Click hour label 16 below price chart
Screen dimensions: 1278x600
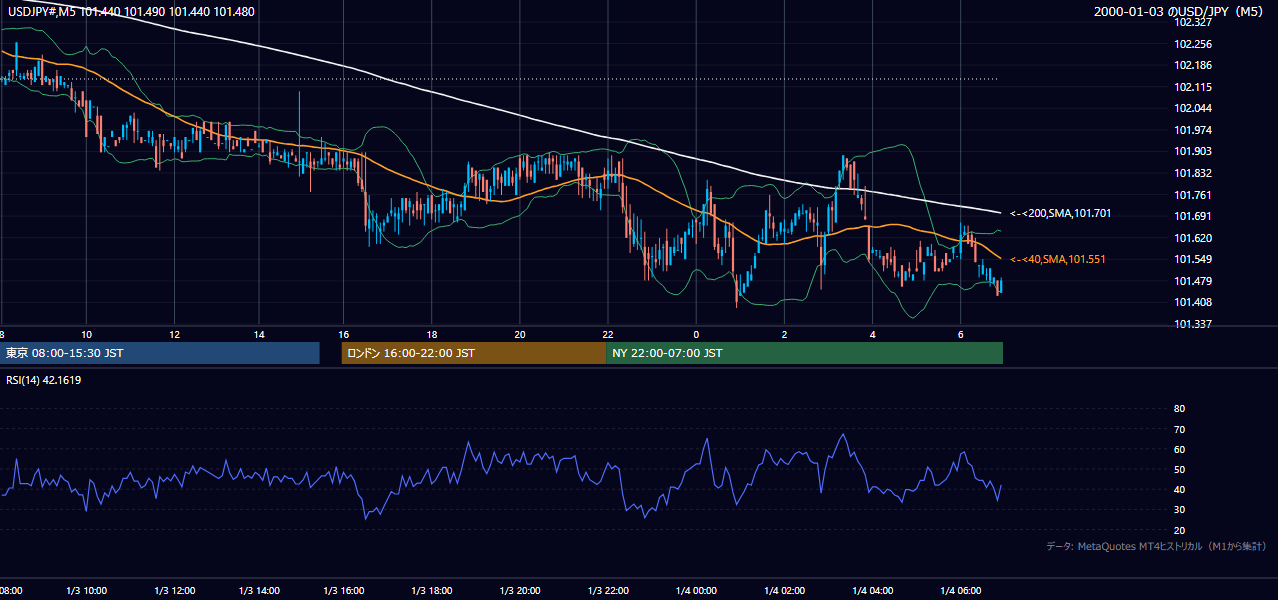[x=345, y=333]
